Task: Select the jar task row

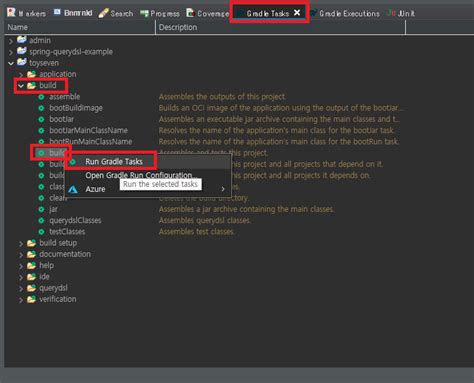Action: tap(53, 209)
